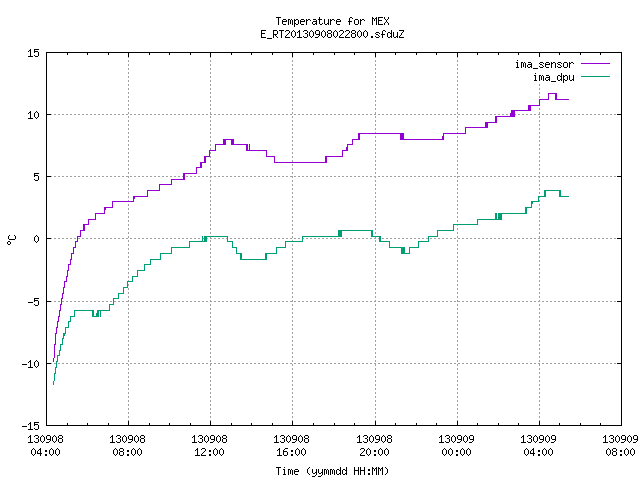Click the °C y-axis unit label

11,239
